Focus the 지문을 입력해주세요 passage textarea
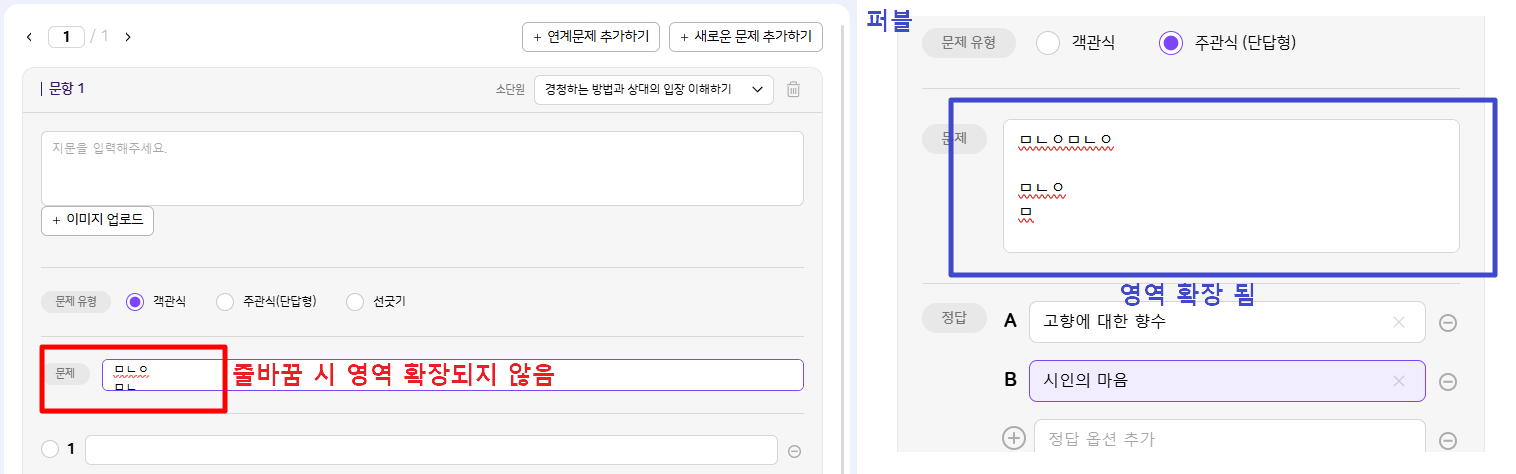This screenshot has height=474, width=1516. point(422,168)
